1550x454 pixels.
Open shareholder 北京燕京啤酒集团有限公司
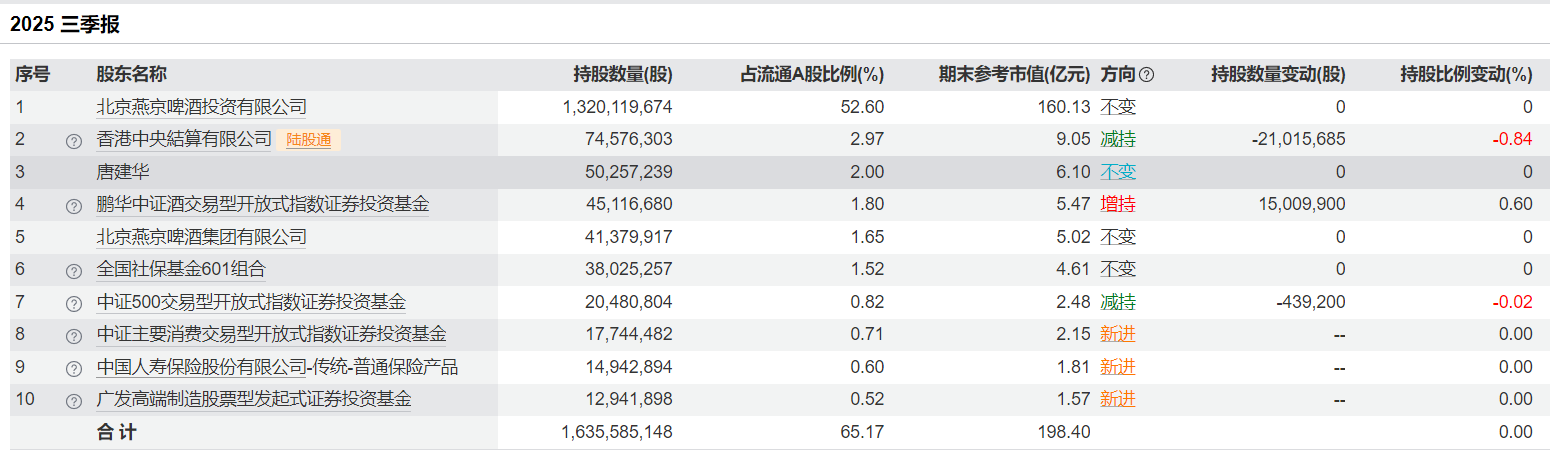[201, 237]
